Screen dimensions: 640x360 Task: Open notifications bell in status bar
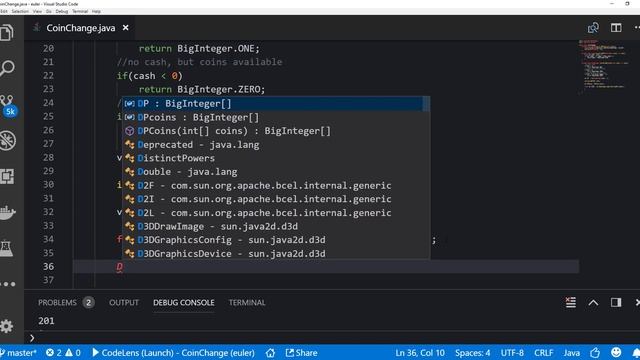coord(636,353)
